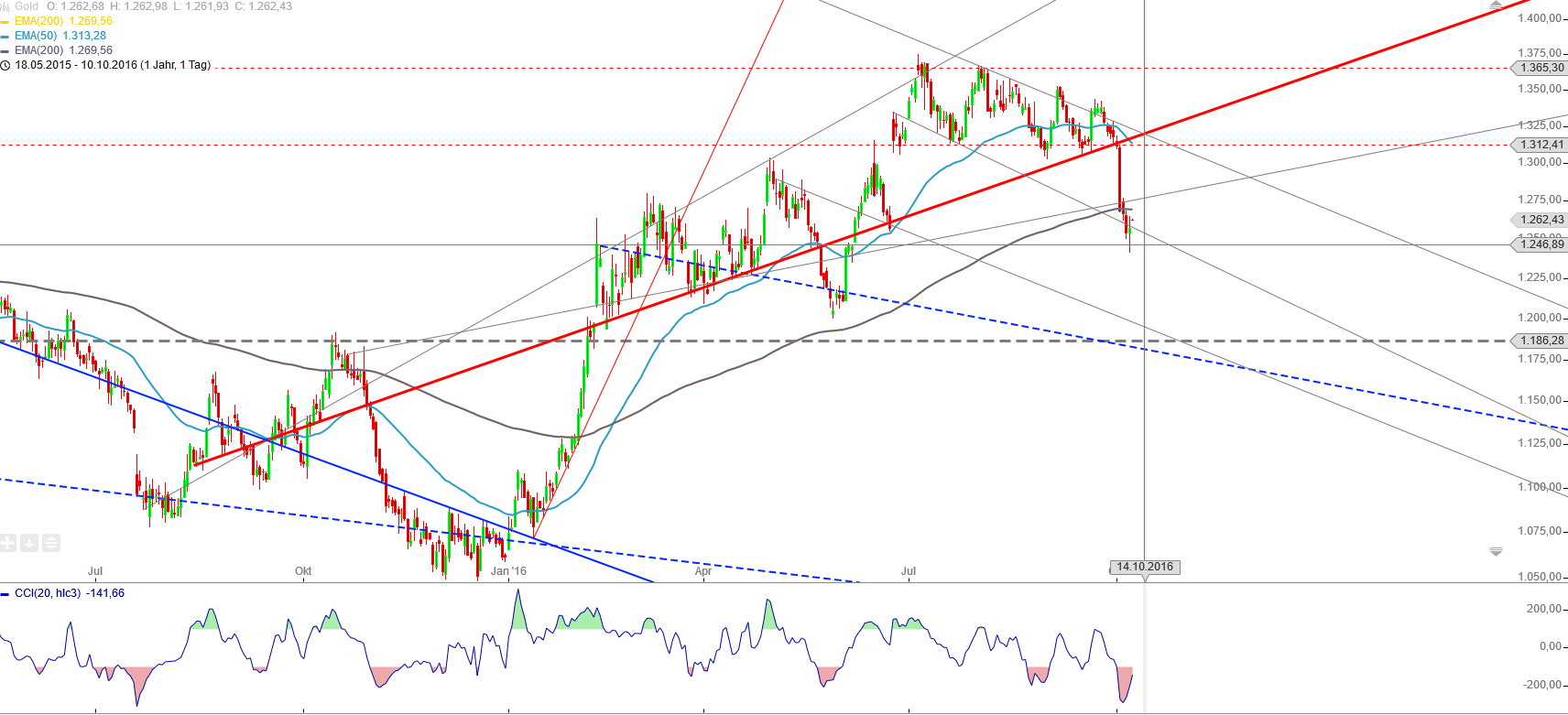This screenshot has height=715, width=1568.
Task: Select the 1.262,43 current price tag
Action: click(x=1541, y=220)
